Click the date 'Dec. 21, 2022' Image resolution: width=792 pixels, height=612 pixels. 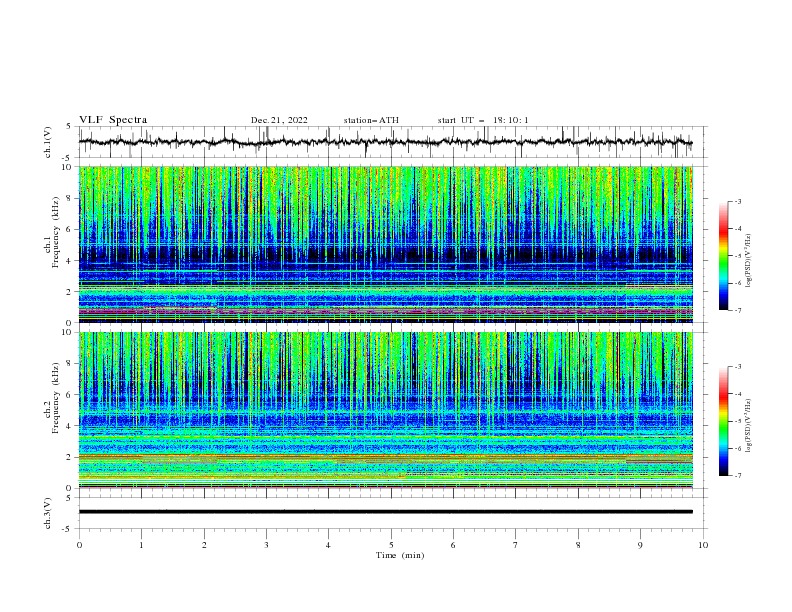tap(279, 120)
